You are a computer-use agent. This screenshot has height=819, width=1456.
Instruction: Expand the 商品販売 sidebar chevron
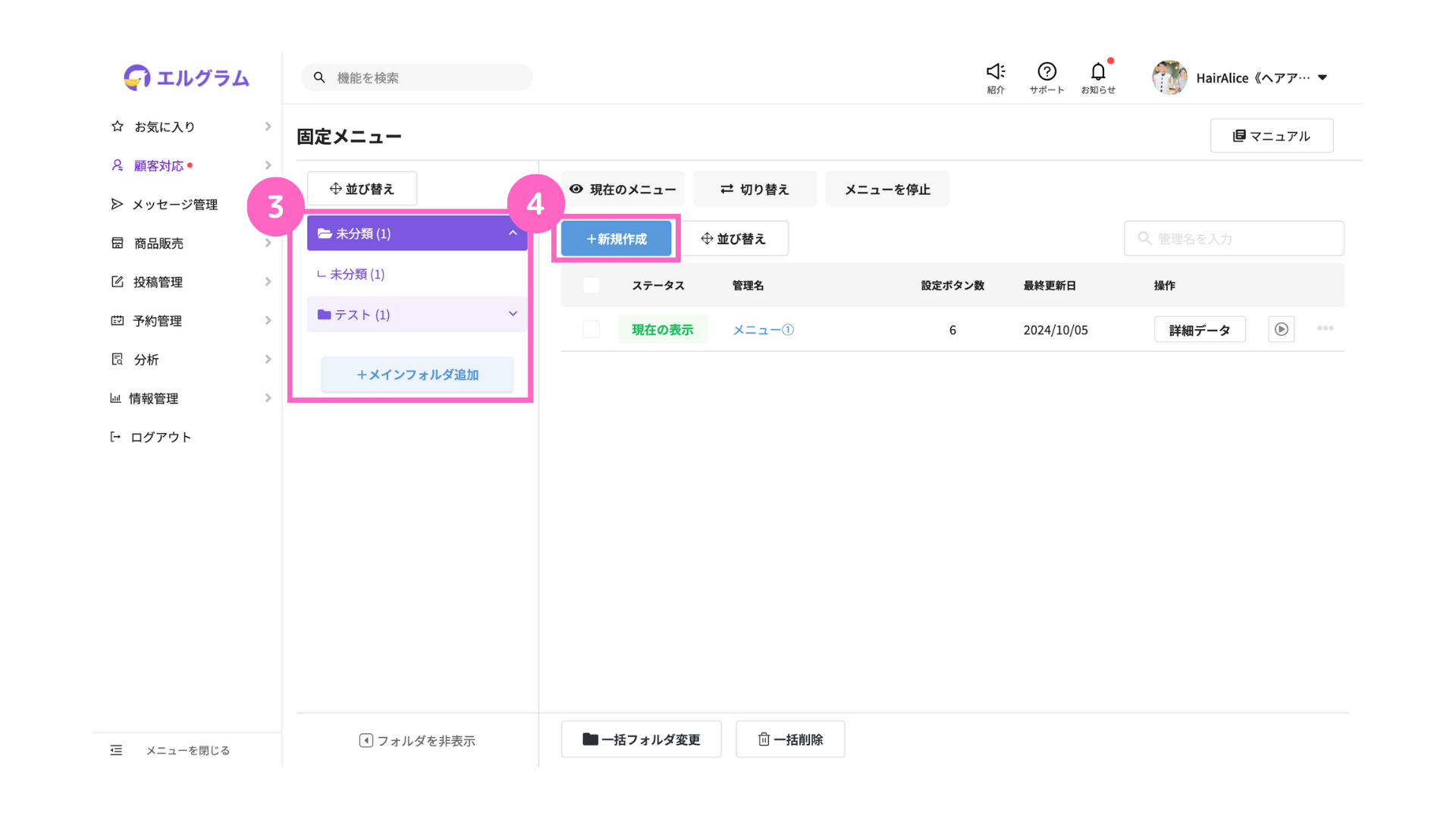268,243
